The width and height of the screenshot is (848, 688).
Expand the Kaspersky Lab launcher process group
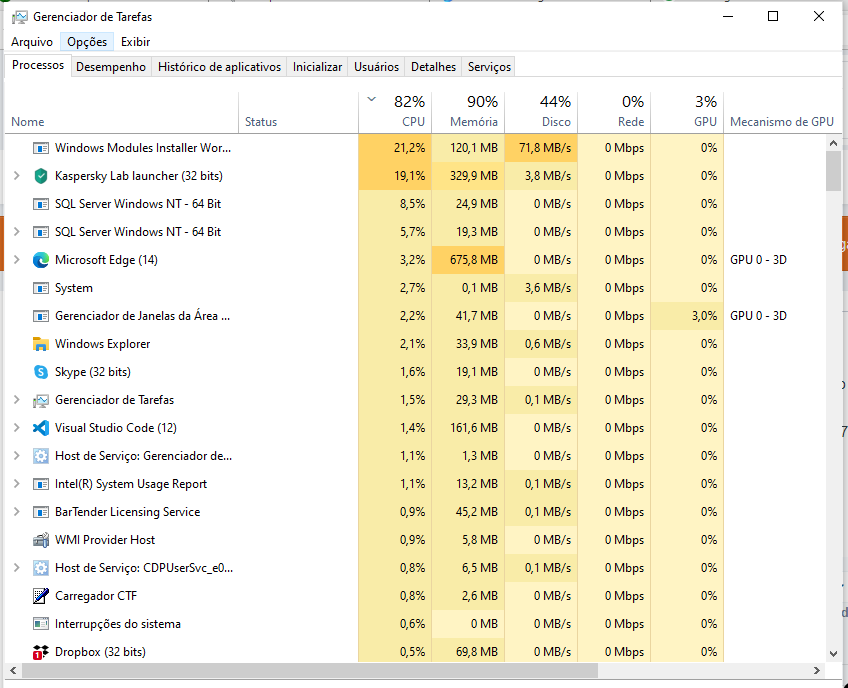point(17,176)
